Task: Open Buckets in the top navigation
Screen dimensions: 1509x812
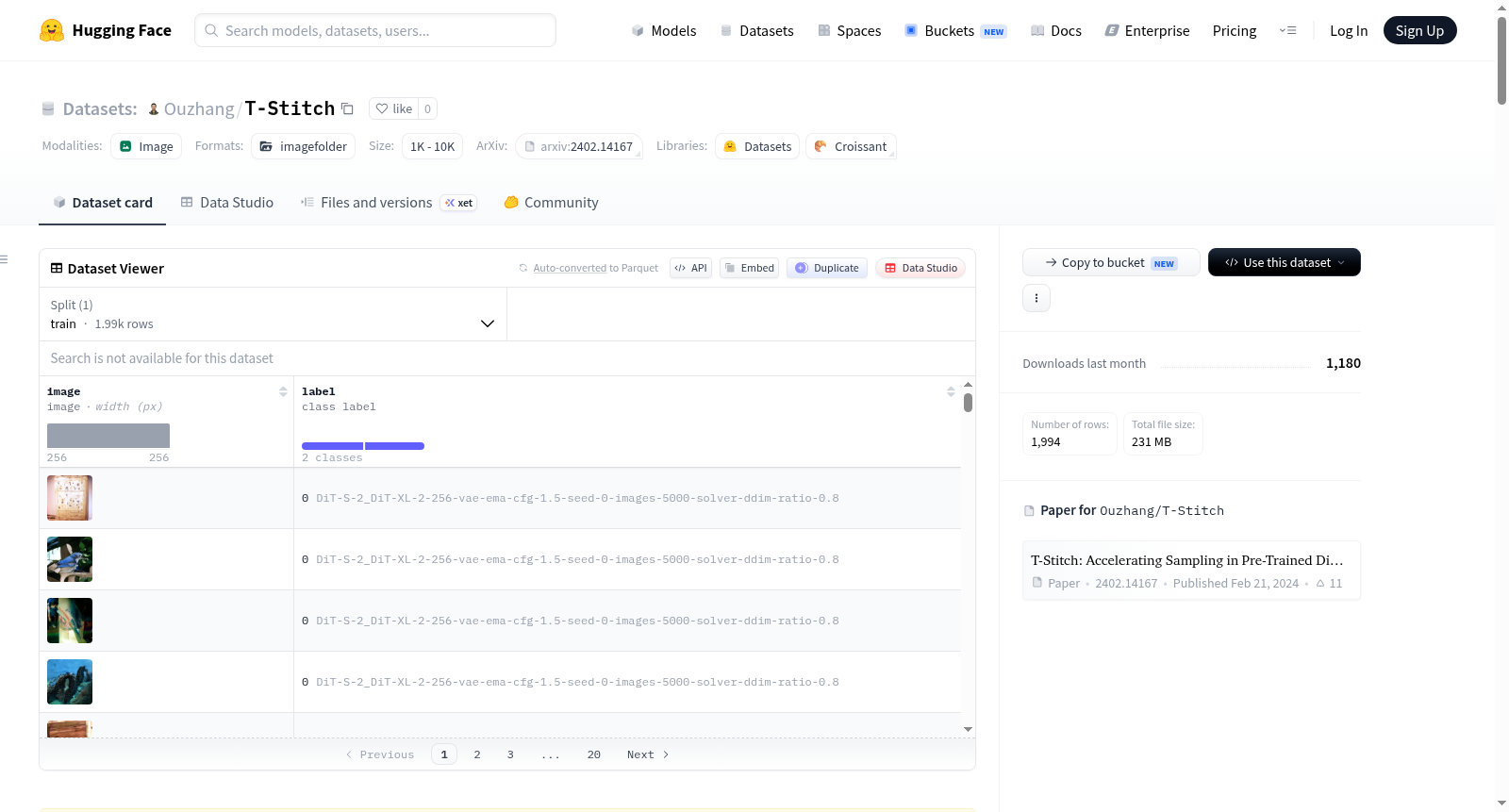Action: 955,30
